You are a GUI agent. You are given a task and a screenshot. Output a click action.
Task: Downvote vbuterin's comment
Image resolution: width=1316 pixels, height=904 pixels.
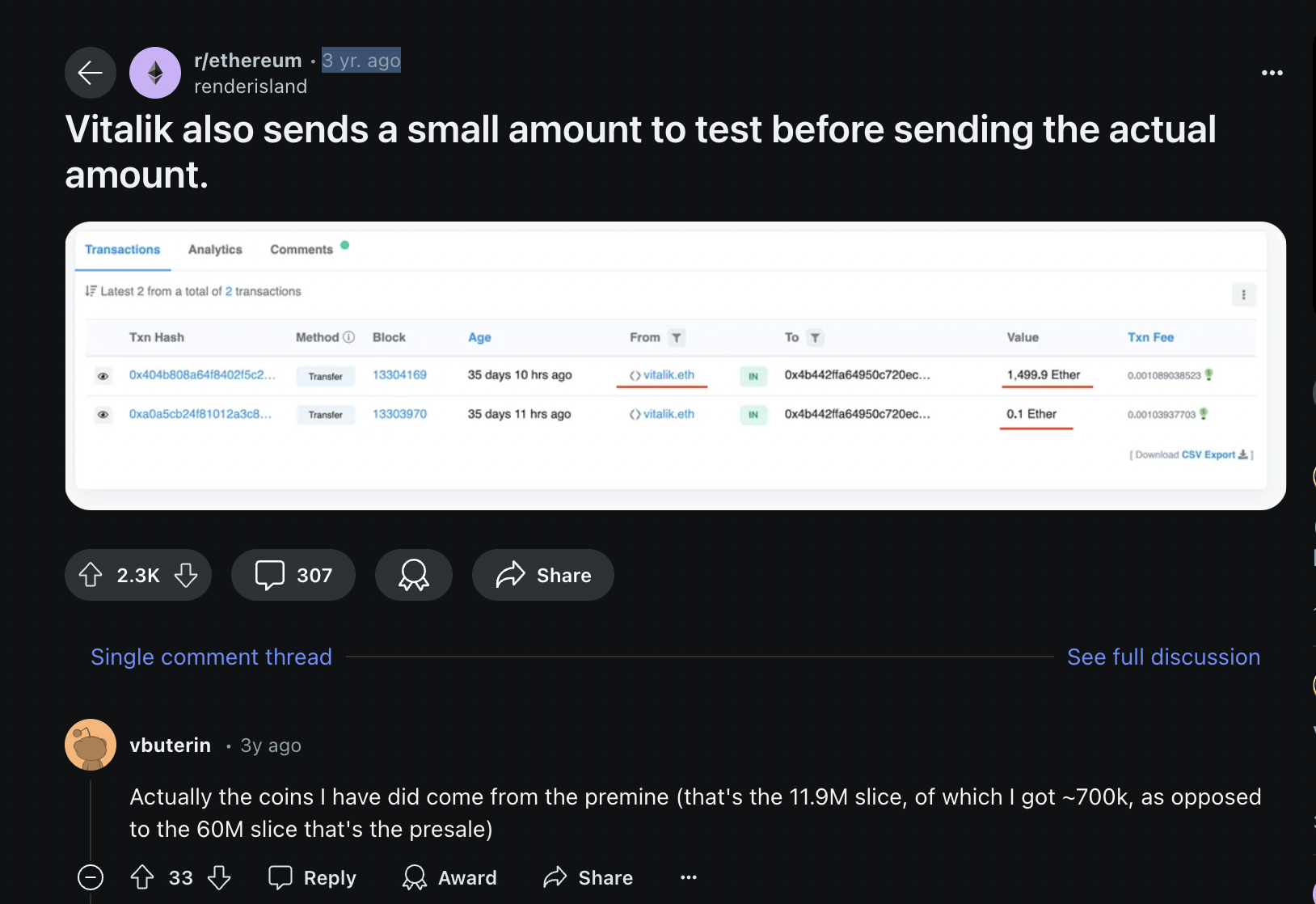point(219,877)
